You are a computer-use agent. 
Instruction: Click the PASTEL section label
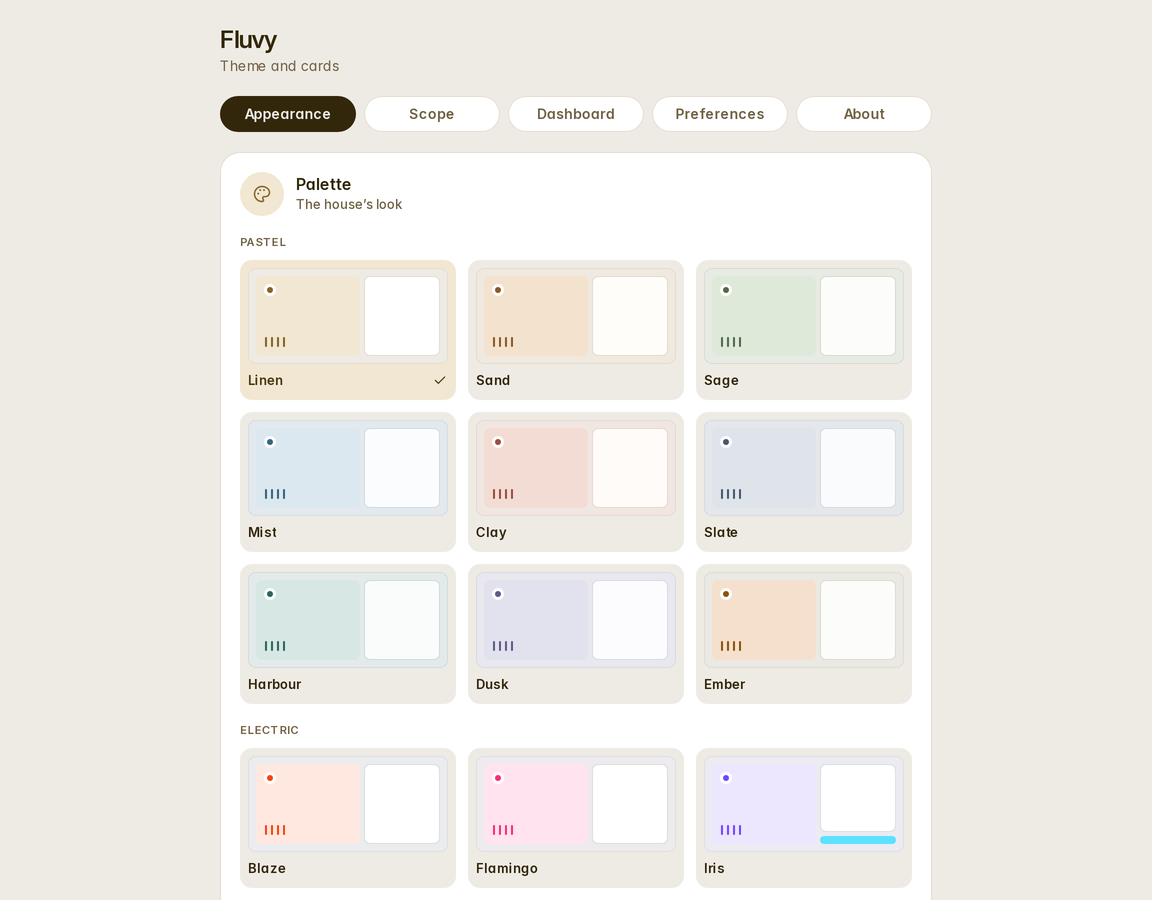pyautogui.click(x=263, y=242)
